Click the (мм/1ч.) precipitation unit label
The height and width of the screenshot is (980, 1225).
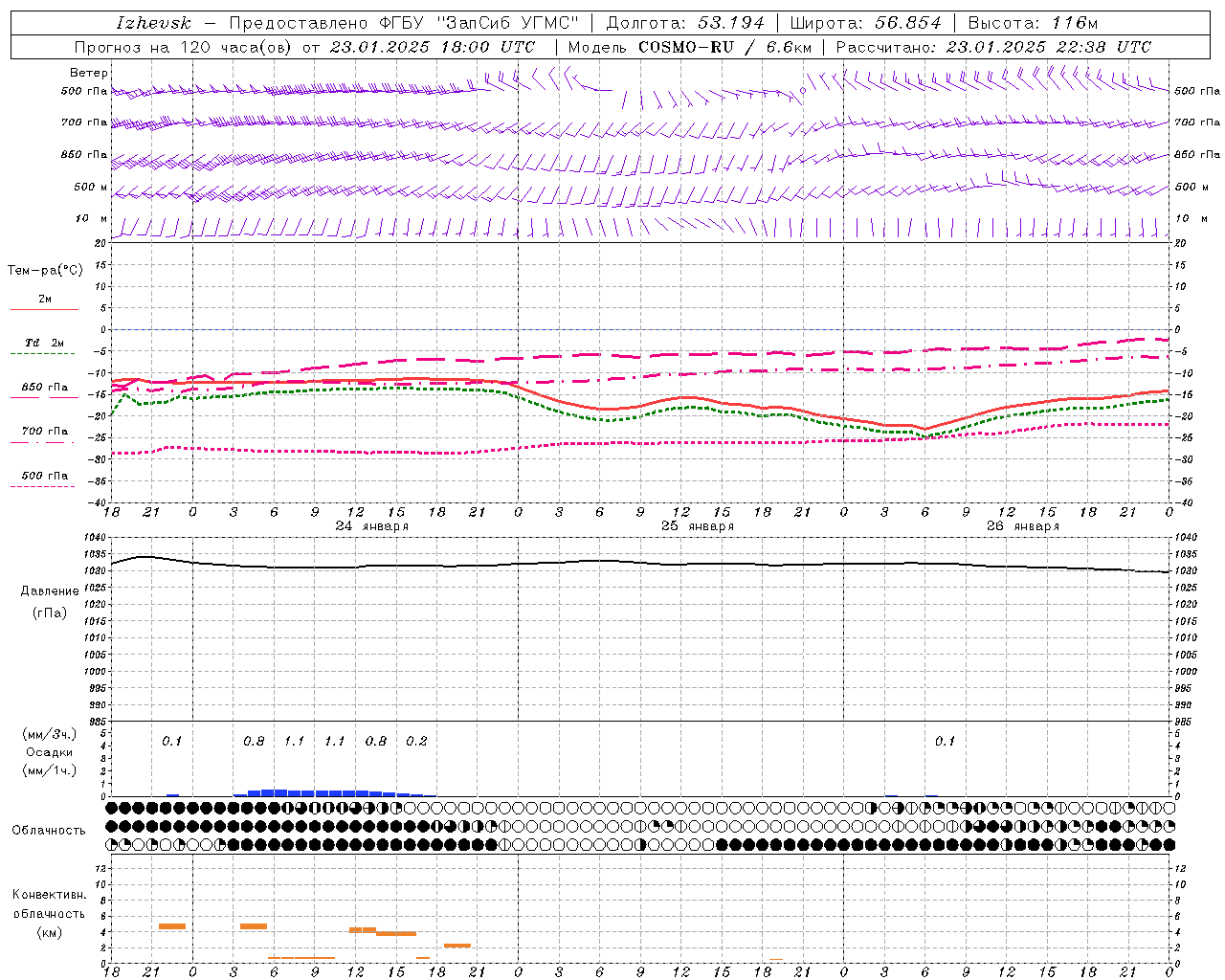pyautogui.click(x=50, y=770)
